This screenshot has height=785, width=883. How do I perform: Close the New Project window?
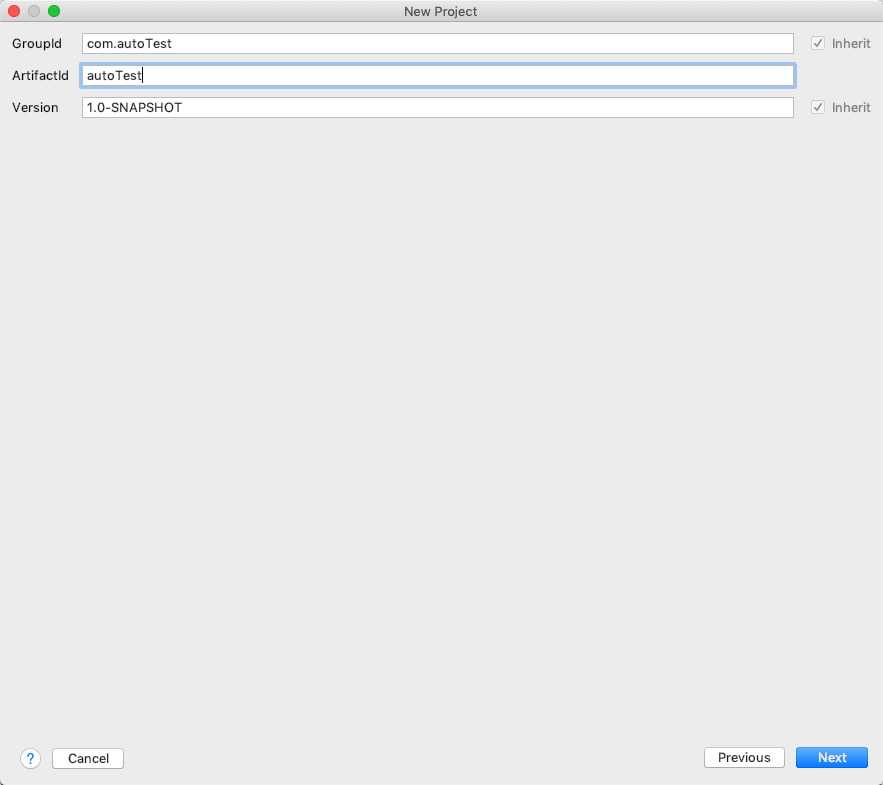click(14, 11)
